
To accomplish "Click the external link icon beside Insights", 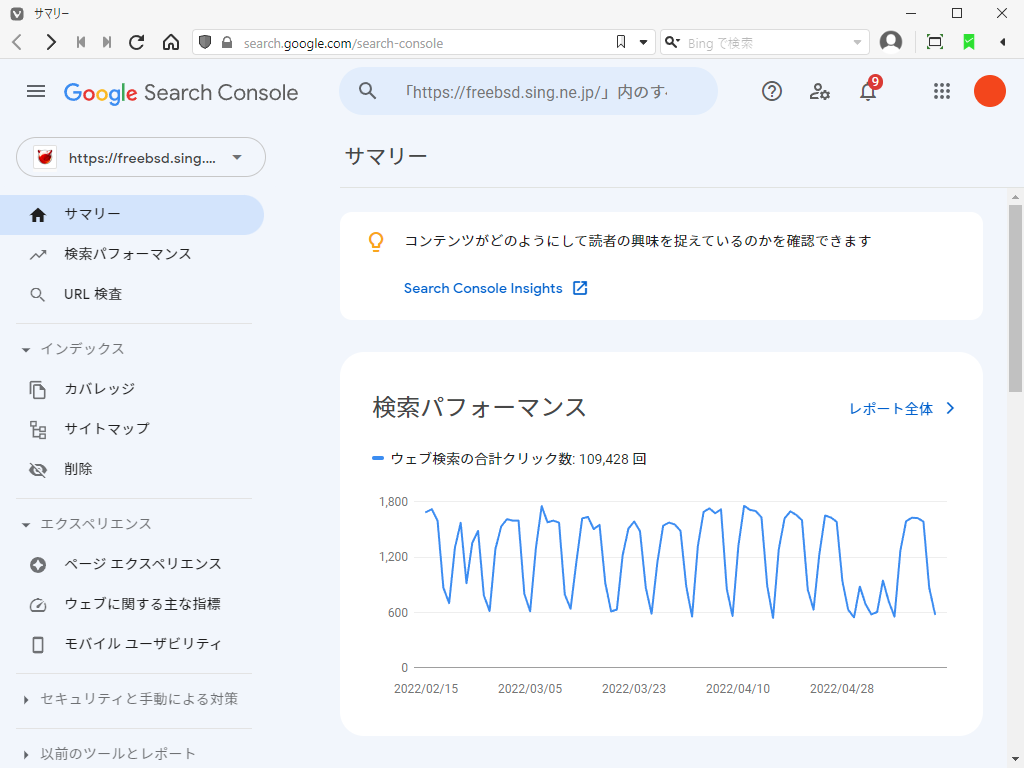I will pos(580,288).
